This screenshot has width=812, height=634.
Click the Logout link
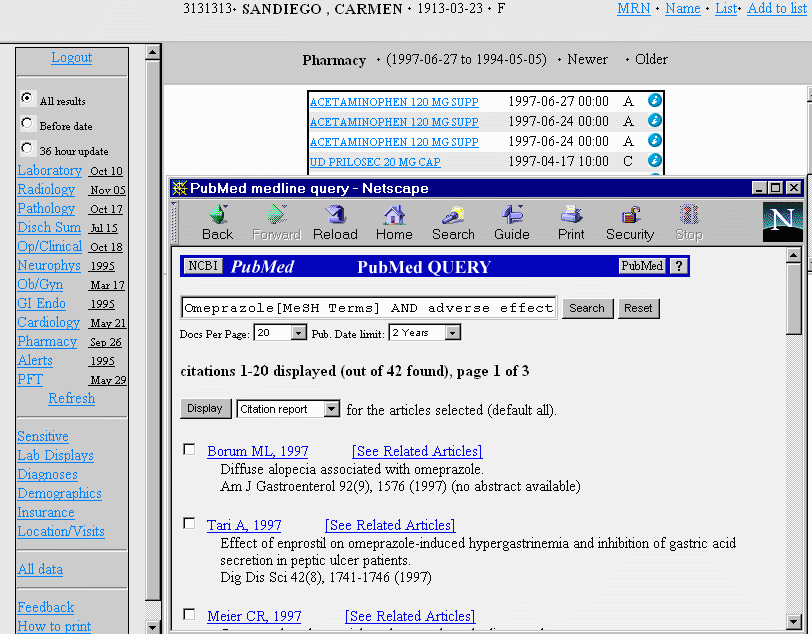tap(72, 58)
